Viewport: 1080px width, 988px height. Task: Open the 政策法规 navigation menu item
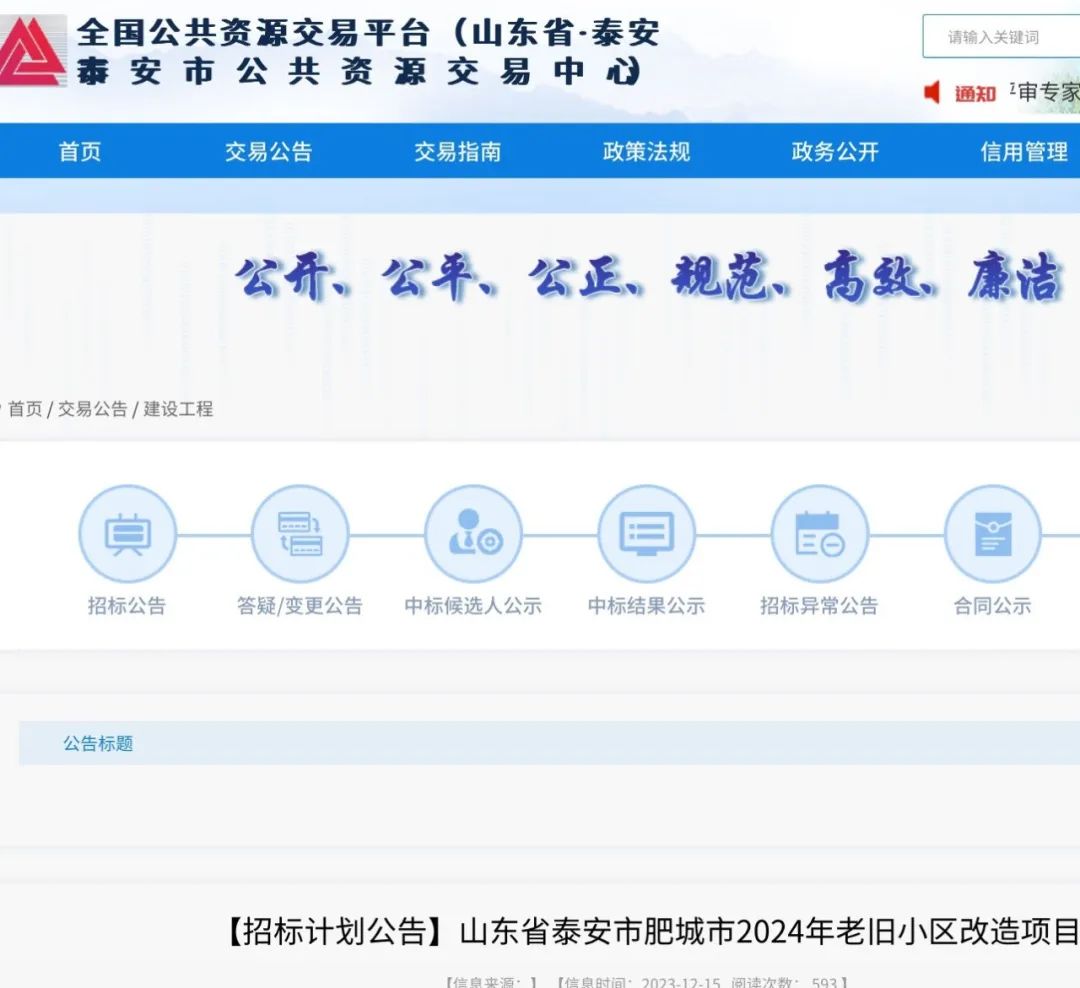646,152
